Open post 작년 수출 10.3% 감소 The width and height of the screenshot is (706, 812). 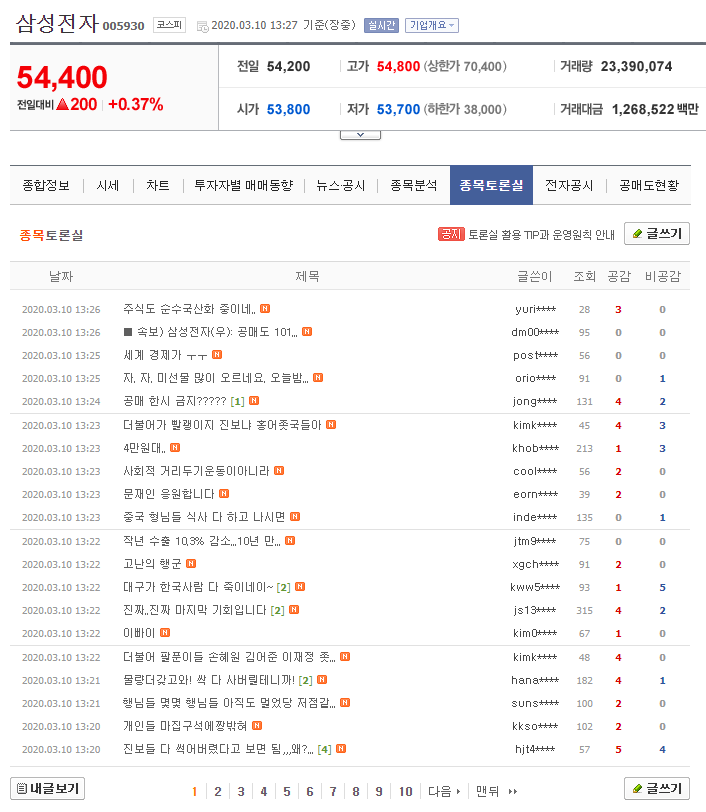[x=201, y=541]
